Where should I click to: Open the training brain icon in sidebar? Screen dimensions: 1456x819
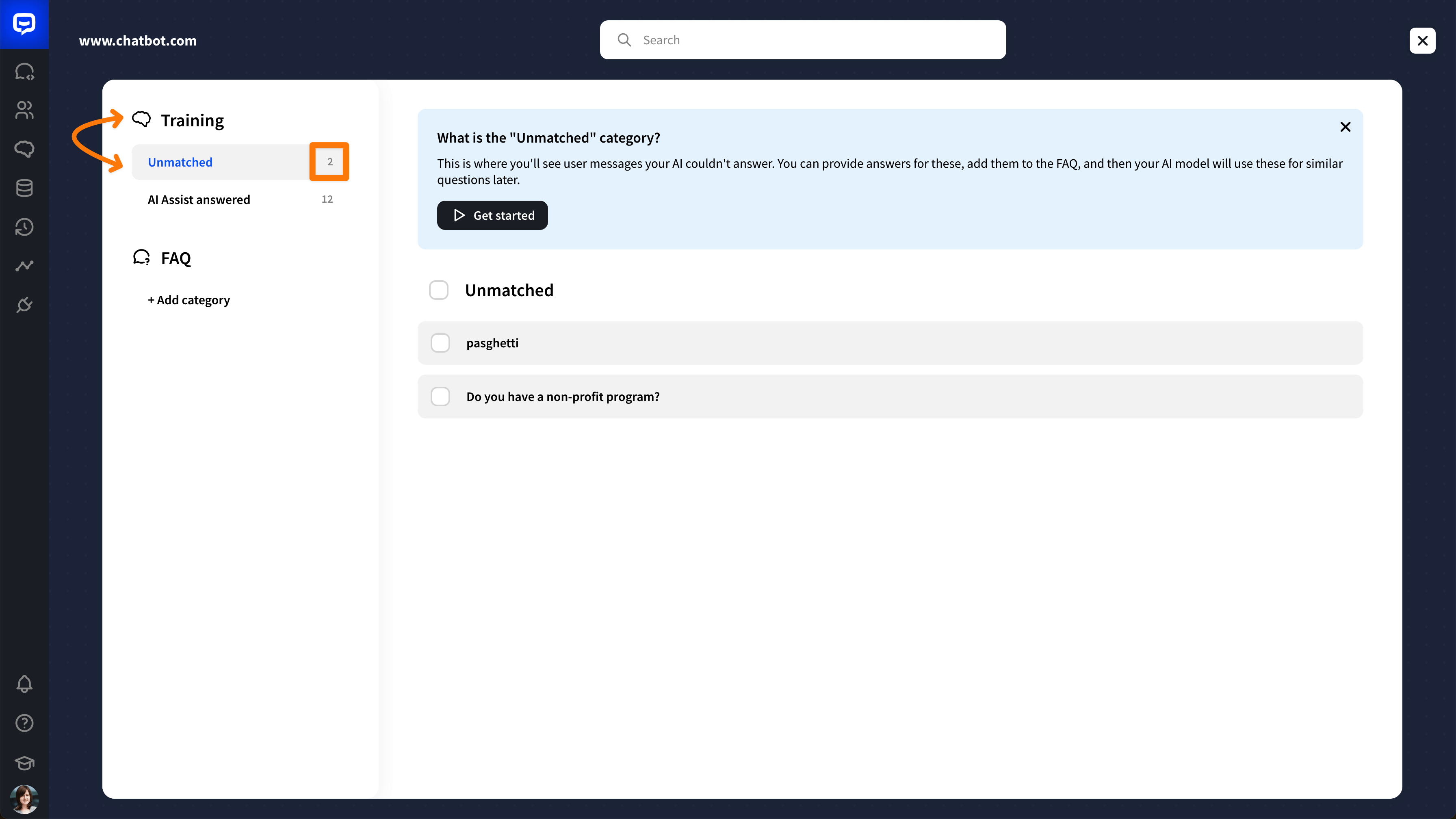pyautogui.click(x=24, y=149)
